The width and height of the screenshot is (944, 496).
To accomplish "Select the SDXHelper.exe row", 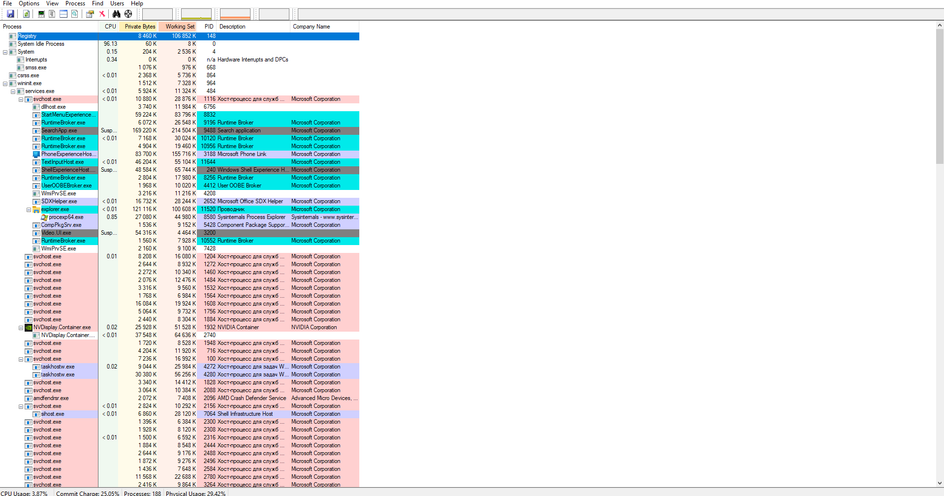I will click(179, 202).
